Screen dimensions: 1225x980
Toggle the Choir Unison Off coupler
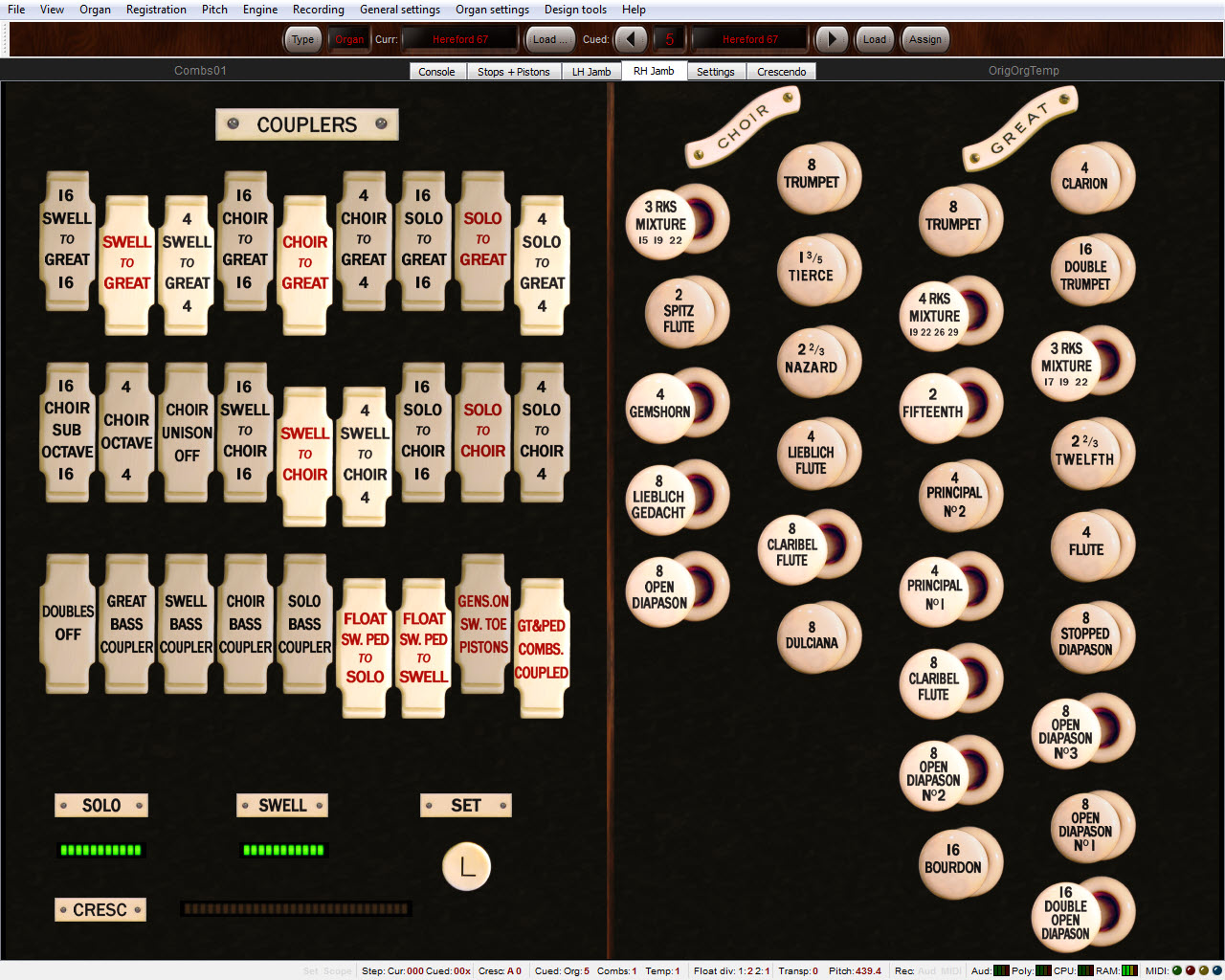[x=187, y=433]
